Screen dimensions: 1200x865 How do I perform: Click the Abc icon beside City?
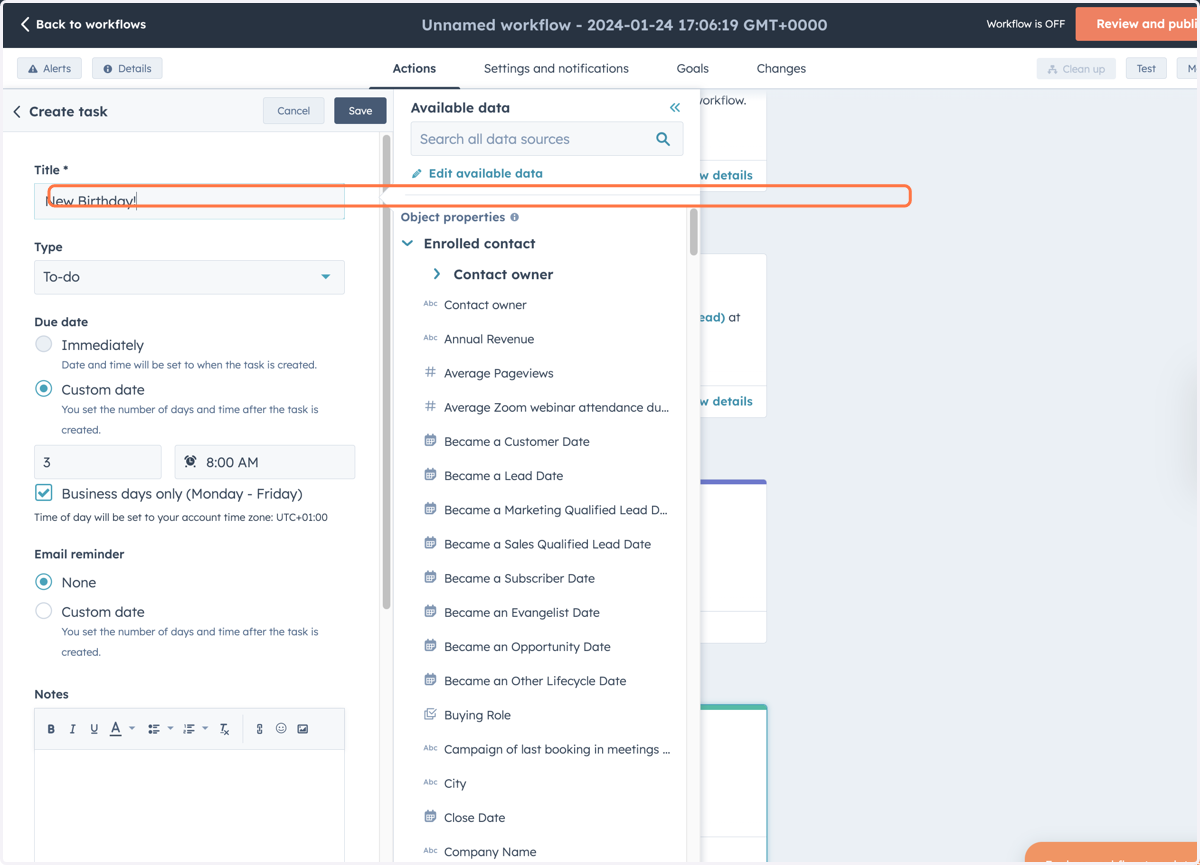click(430, 782)
